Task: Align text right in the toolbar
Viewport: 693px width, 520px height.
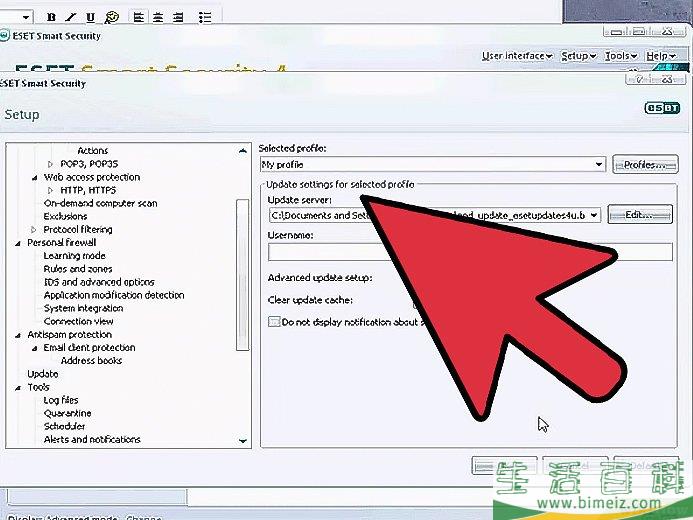Action: pyautogui.click(x=178, y=17)
